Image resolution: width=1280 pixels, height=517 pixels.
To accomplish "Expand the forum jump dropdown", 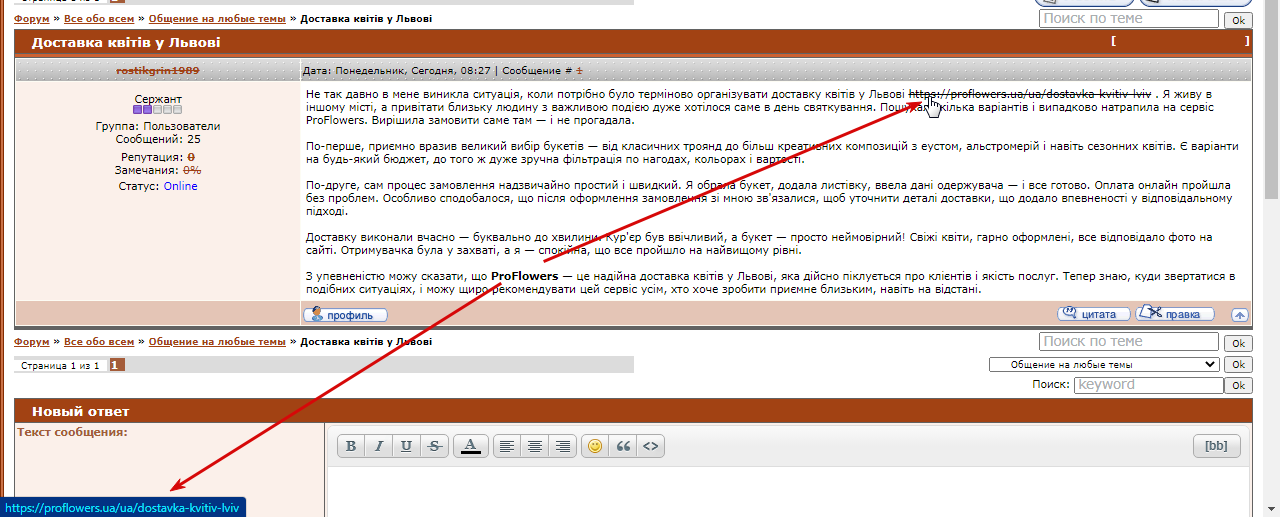I will click(1104, 364).
